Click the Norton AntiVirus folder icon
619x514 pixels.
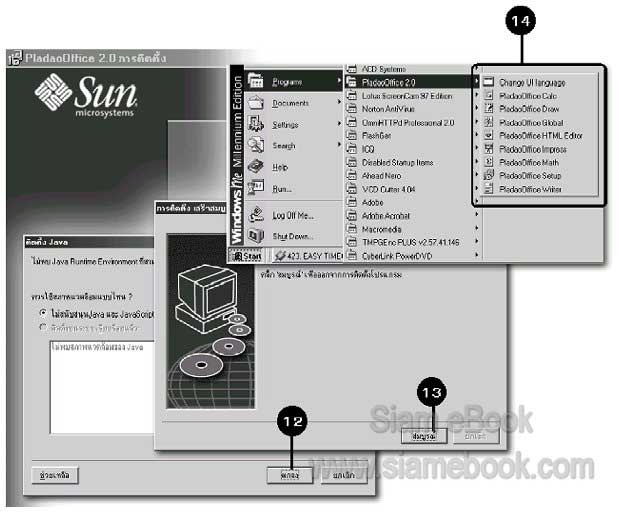click(x=351, y=109)
